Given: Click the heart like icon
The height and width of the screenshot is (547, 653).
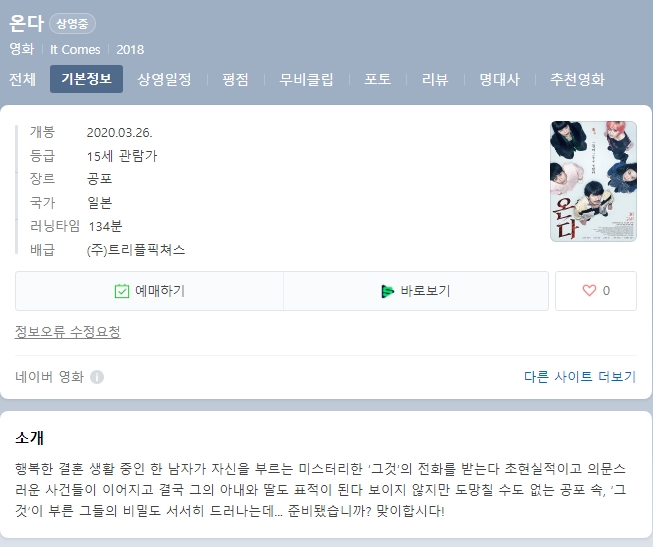Looking at the screenshot, I should coord(589,290).
